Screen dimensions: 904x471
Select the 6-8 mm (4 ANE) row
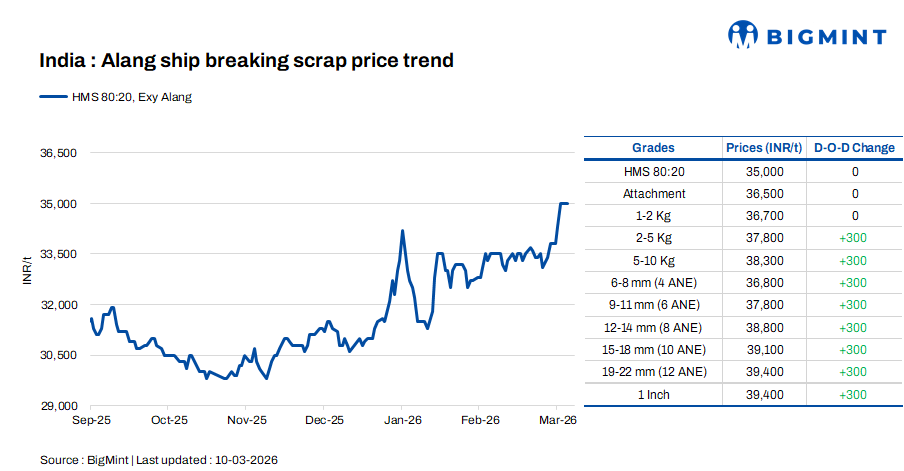tap(654, 283)
